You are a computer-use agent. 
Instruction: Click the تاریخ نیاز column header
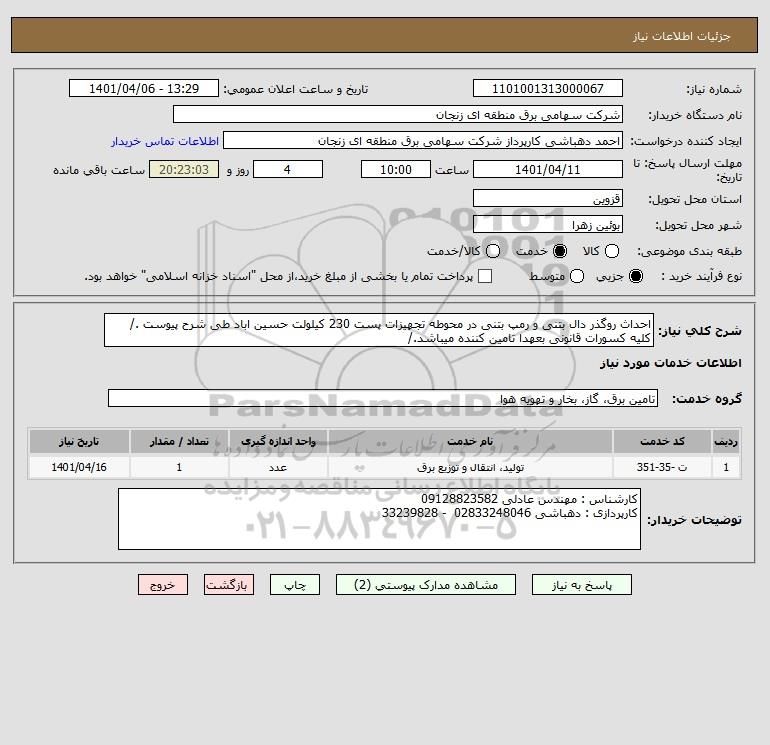coord(79,441)
